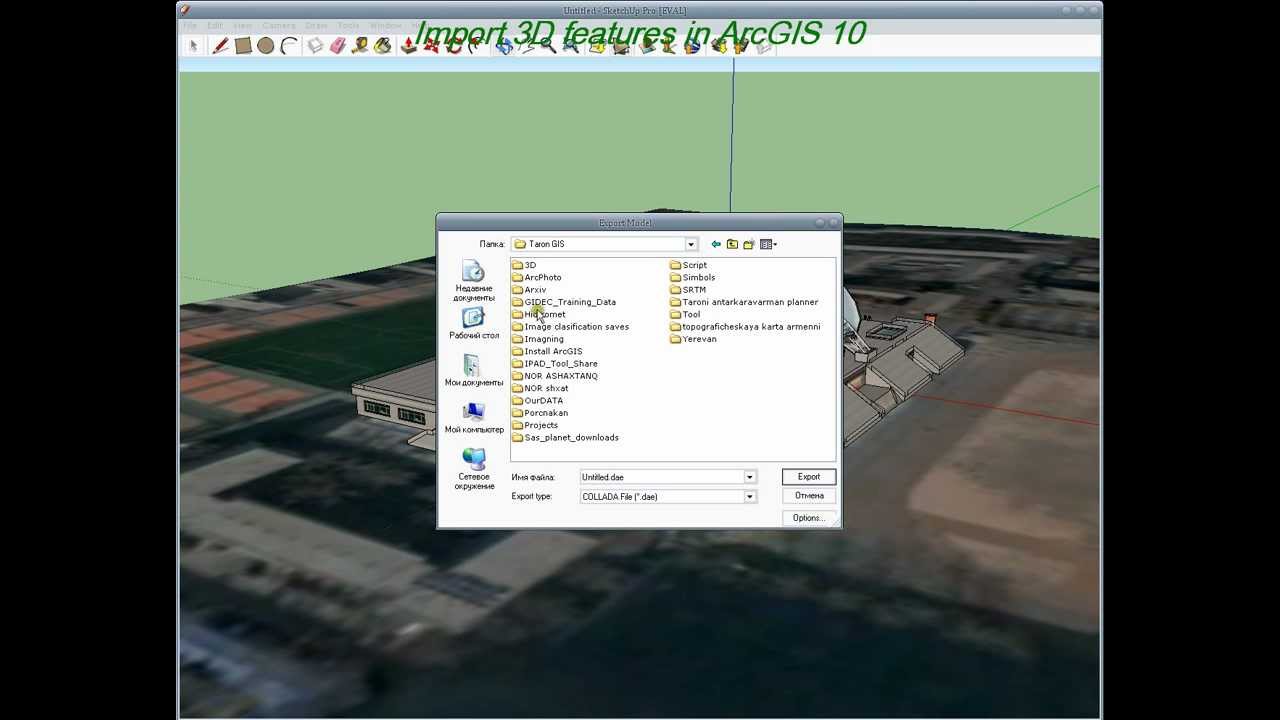Image resolution: width=1280 pixels, height=720 pixels.
Task: Pick the Line pencil tool
Action: (x=221, y=46)
